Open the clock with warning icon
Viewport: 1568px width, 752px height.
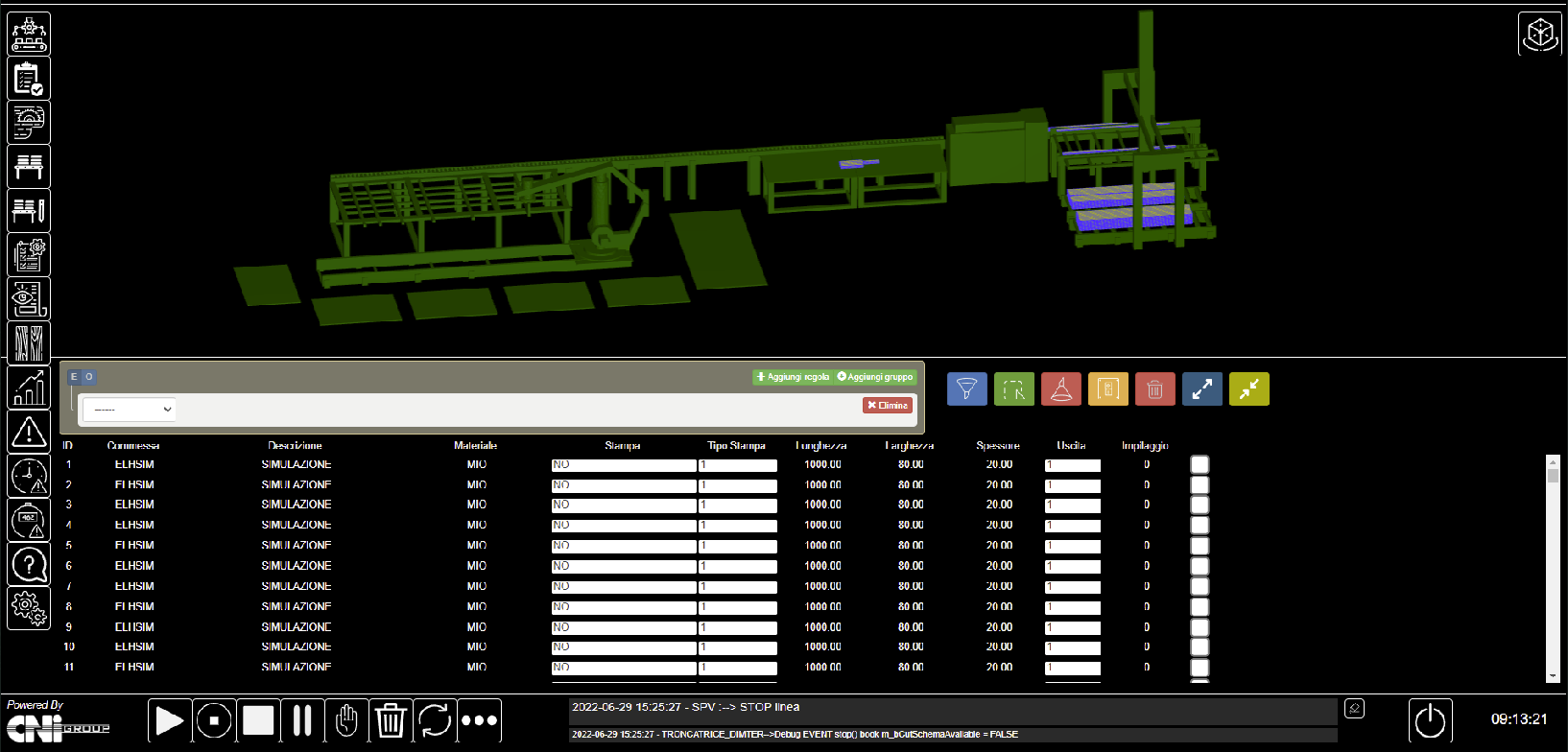coord(29,476)
